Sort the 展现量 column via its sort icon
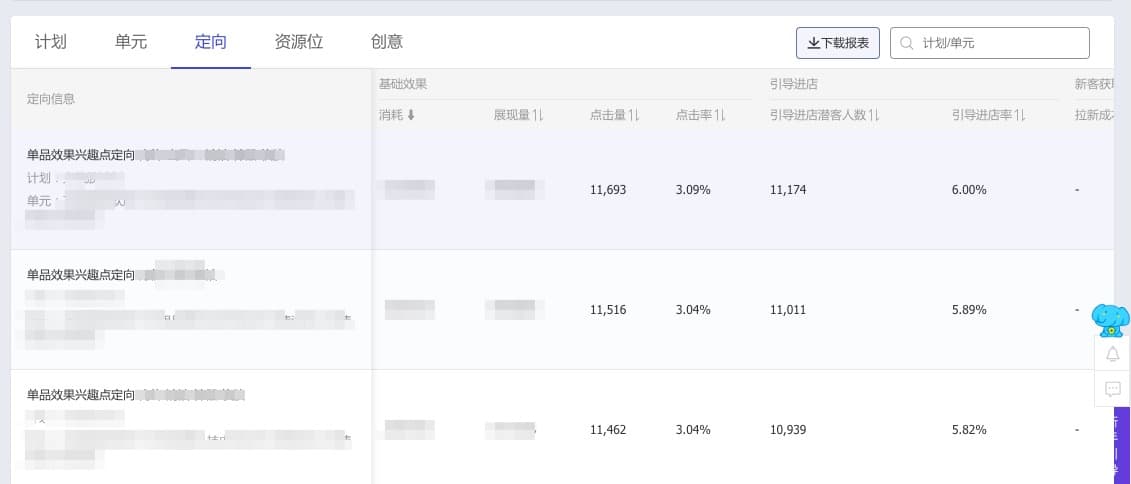 [x=538, y=115]
